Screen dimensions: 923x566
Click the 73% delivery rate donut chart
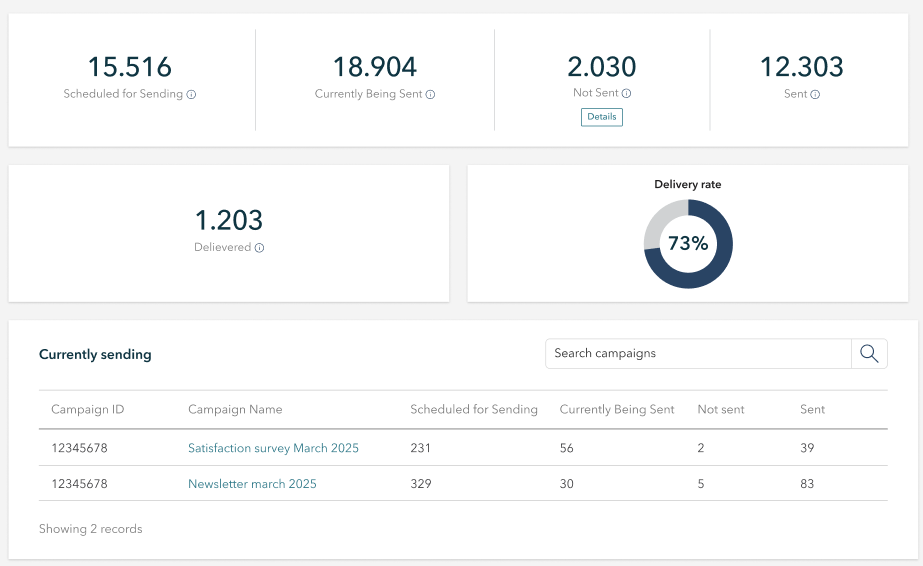(688, 244)
